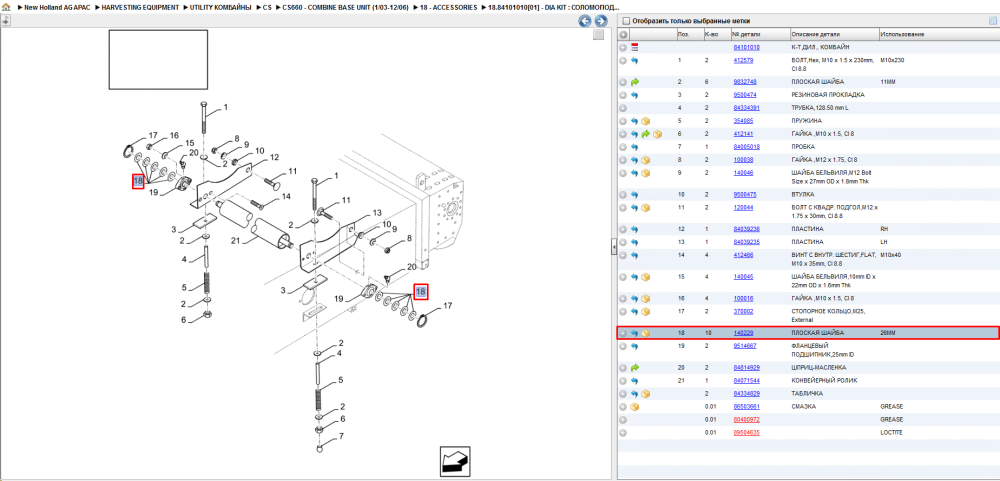The width and height of the screenshot is (1000, 481).
Task: Sort by 'Описание детали' column header
Action: [x=816, y=34]
